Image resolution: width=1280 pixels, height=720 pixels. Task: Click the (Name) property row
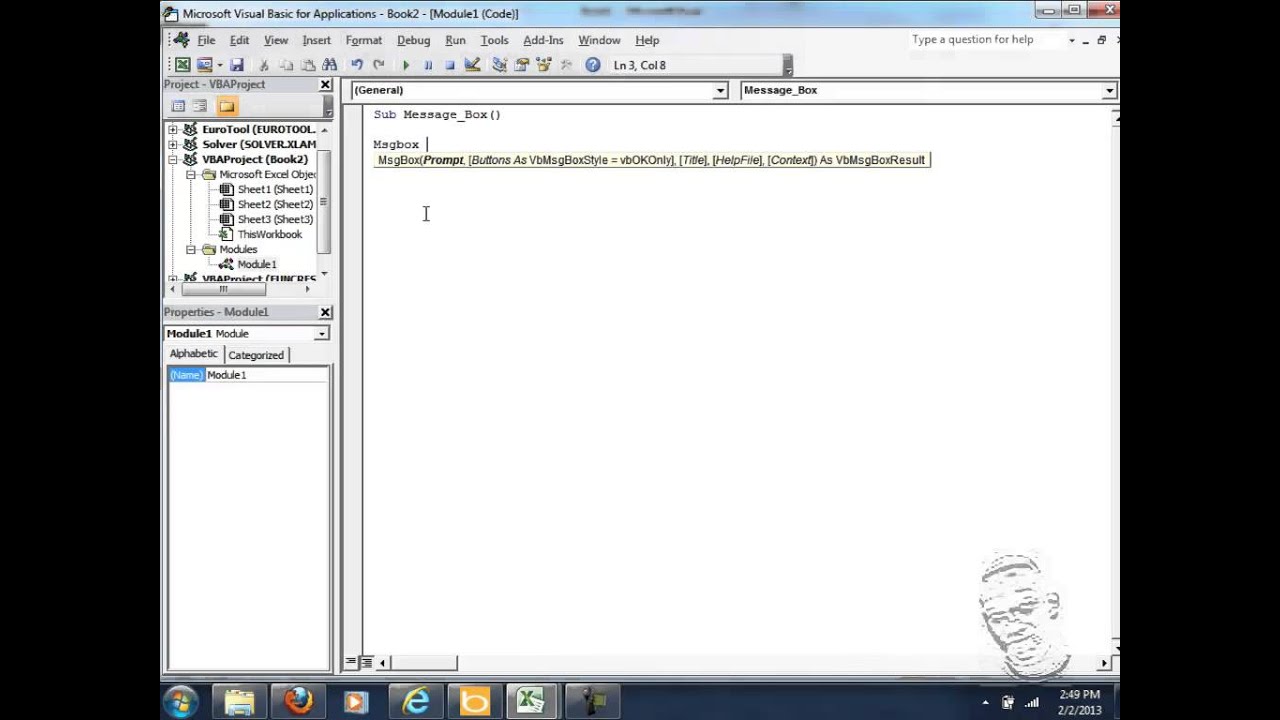(186, 375)
